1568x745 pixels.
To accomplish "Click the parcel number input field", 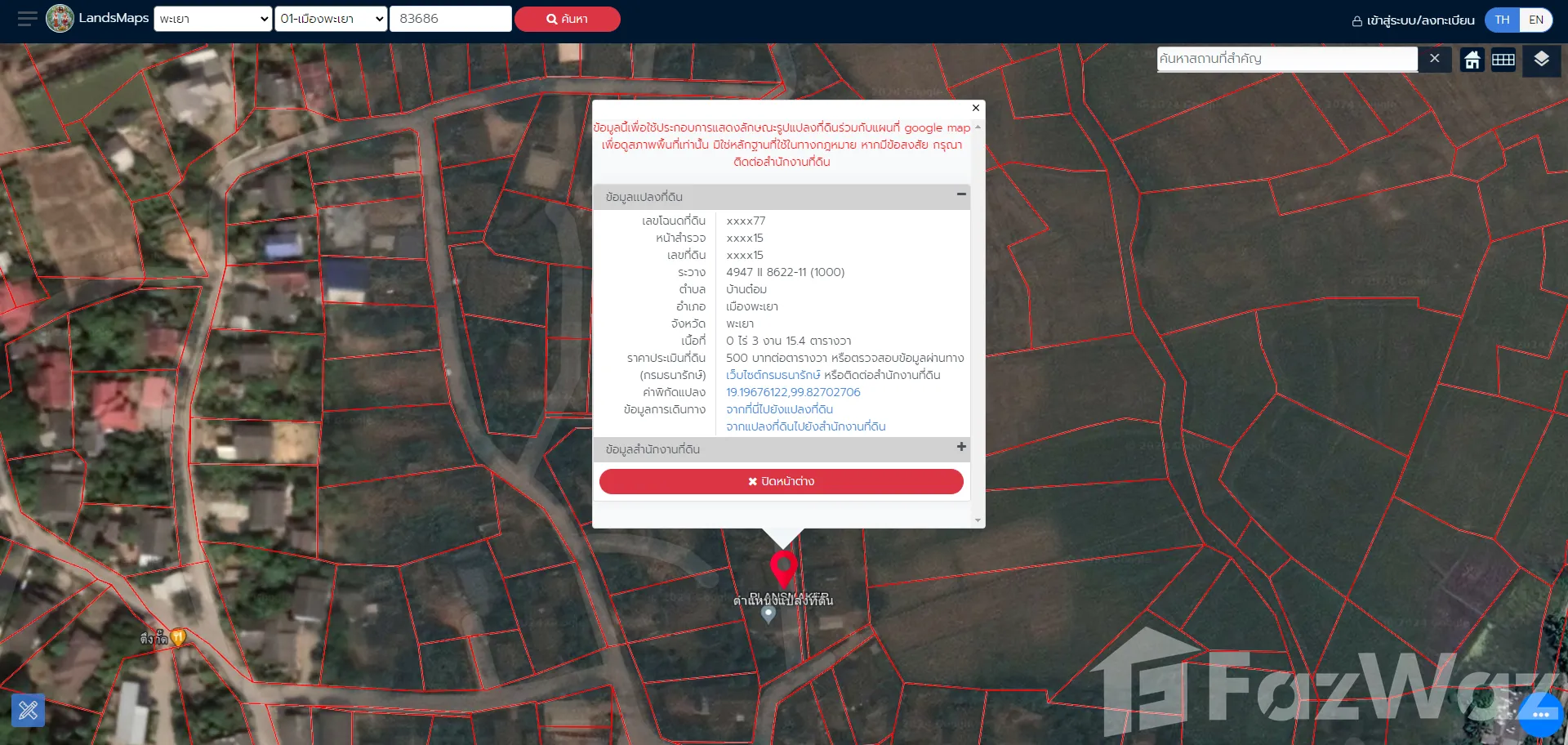I will coord(451,19).
